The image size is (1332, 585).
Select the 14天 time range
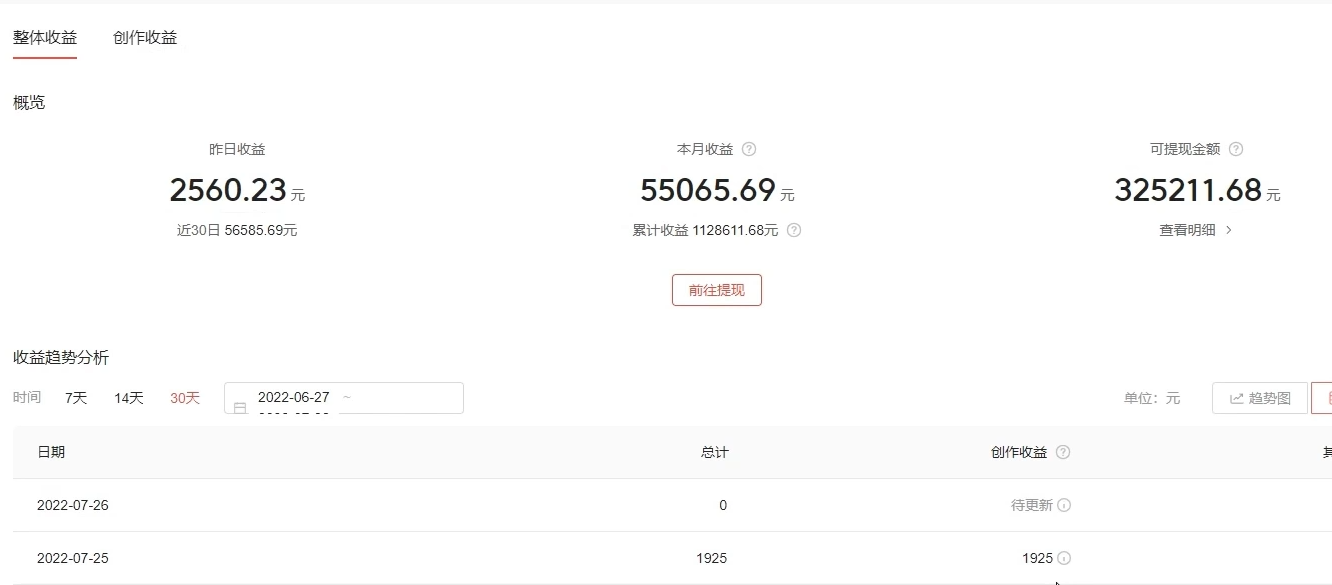tap(129, 398)
